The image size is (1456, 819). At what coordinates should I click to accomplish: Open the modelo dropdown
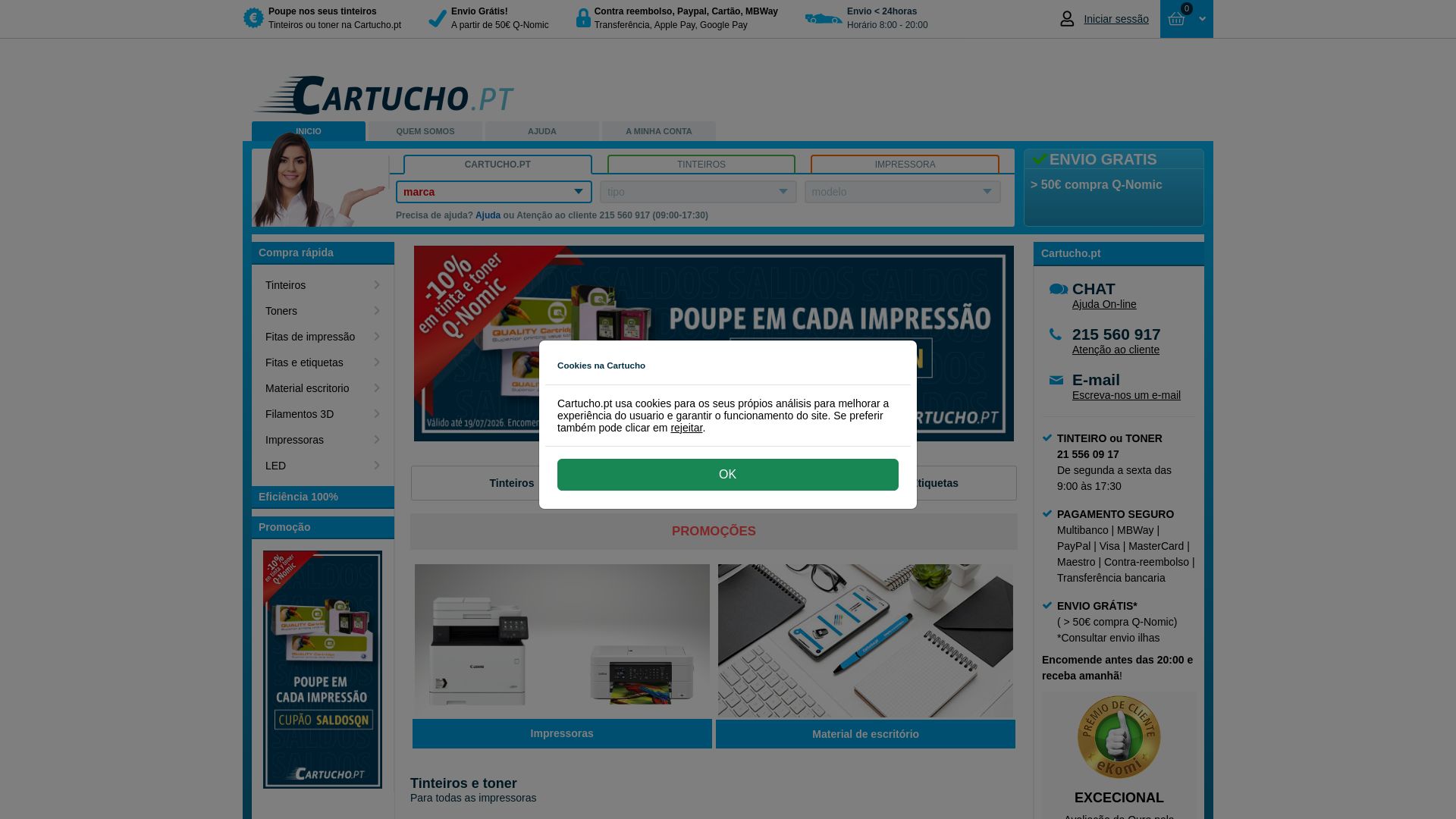point(902,192)
